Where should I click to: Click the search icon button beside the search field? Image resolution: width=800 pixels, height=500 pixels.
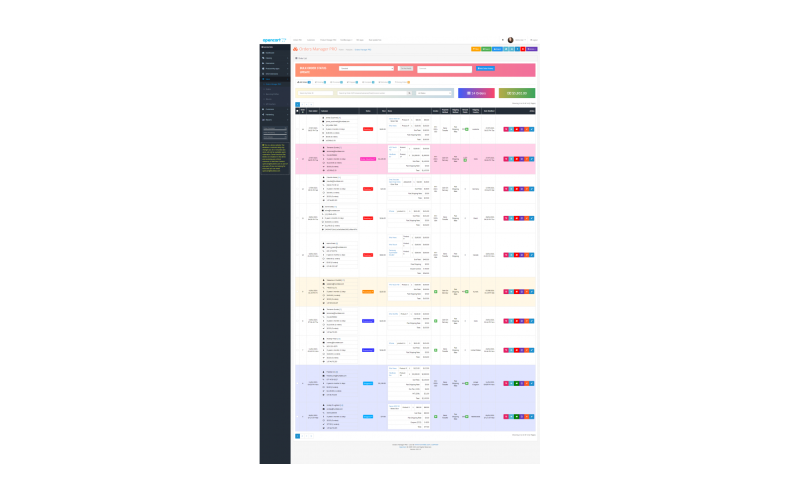point(410,93)
